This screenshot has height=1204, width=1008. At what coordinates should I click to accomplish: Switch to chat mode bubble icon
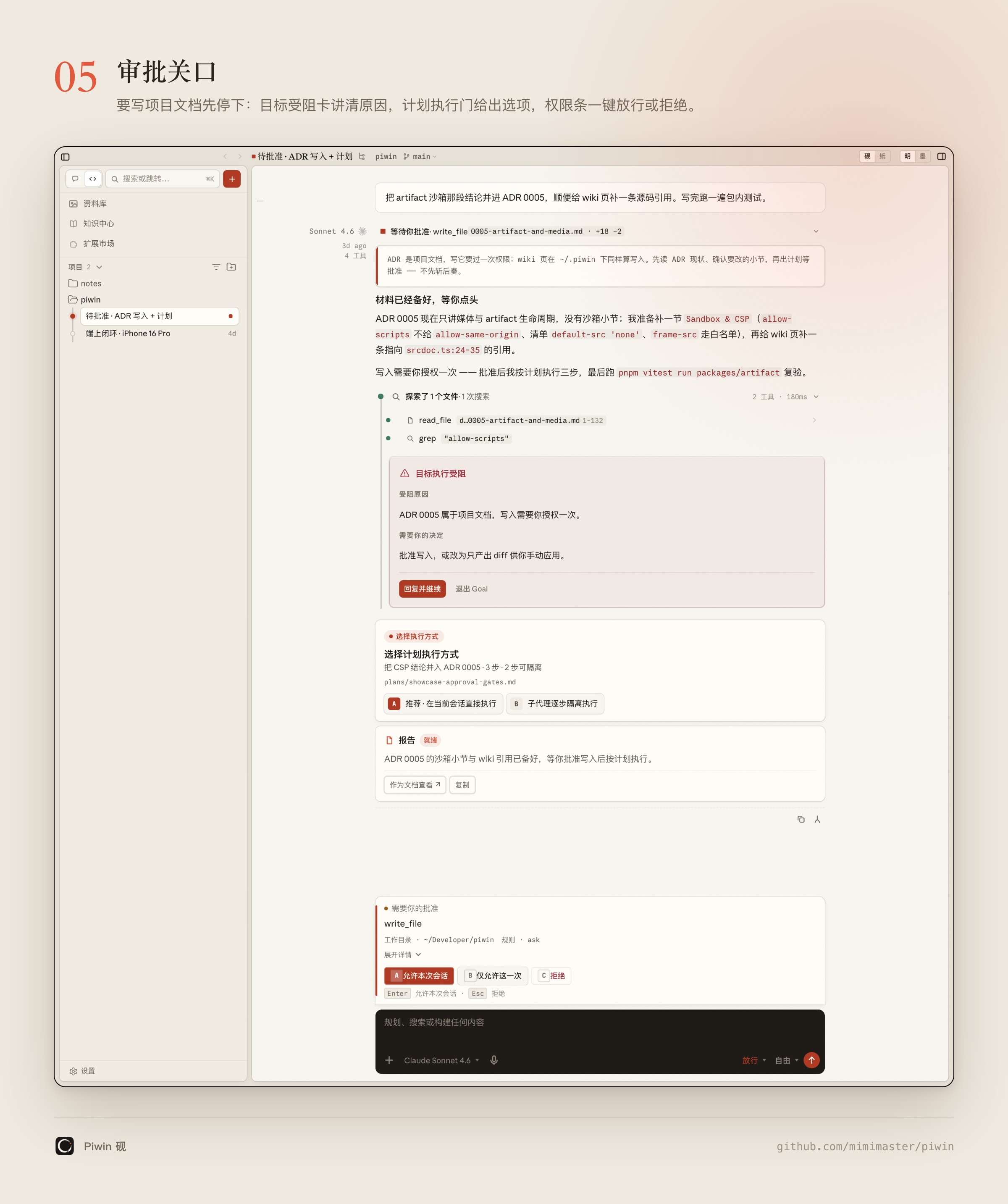click(75, 179)
